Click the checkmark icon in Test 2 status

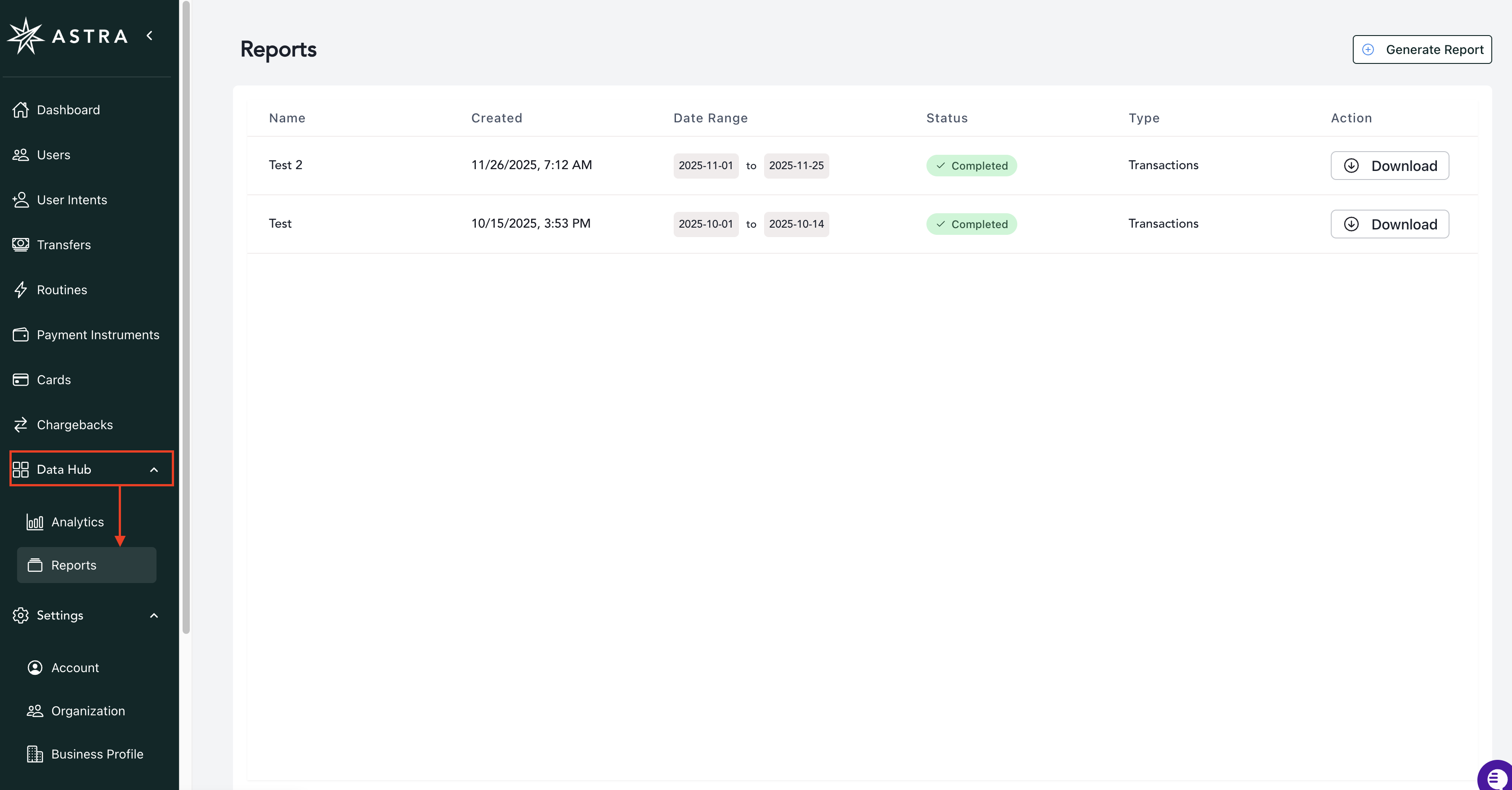940,166
